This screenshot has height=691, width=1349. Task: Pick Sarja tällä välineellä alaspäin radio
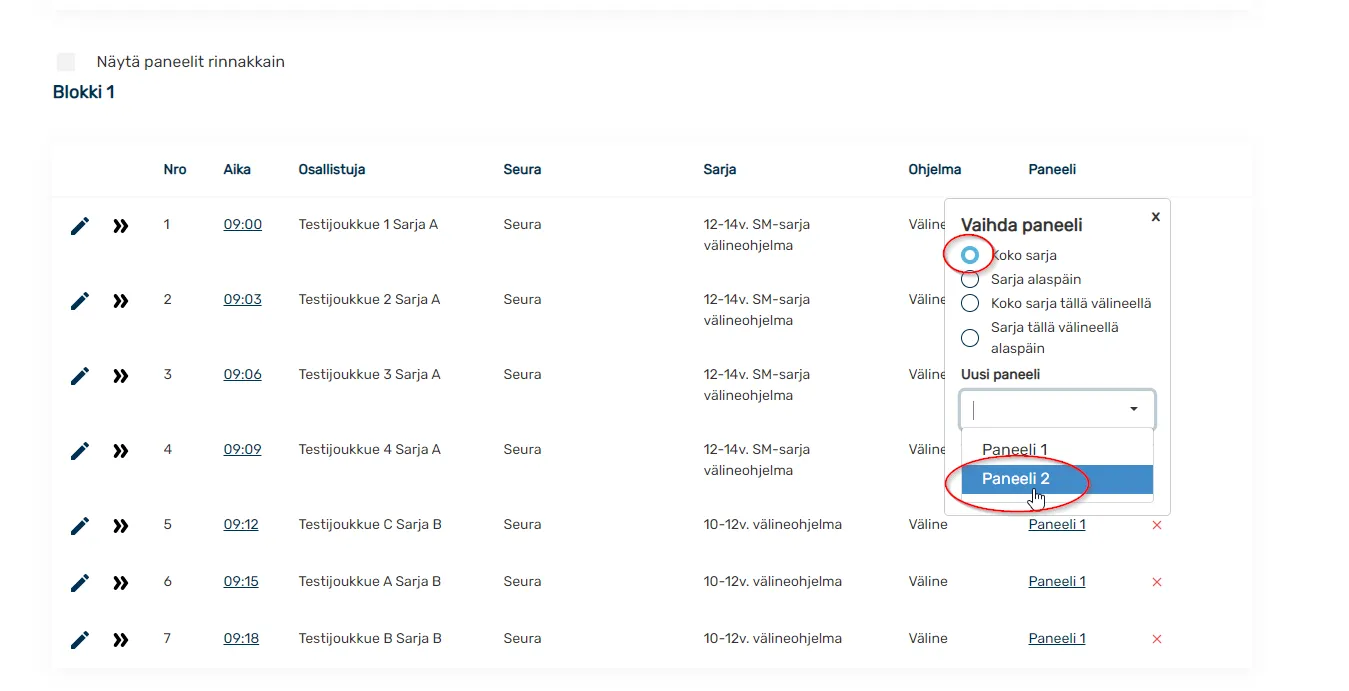click(969, 338)
